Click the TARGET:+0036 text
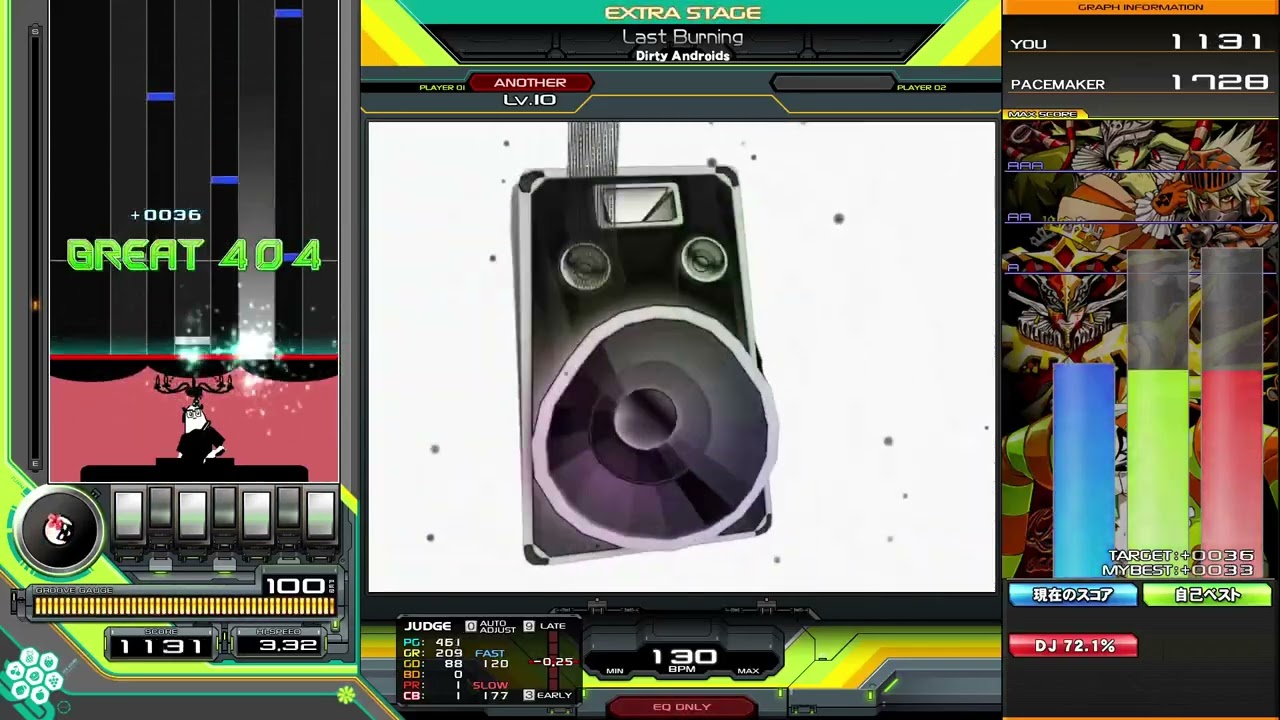Image resolution: width=1280 pixels, height=720 pixels. [1180, 555]
